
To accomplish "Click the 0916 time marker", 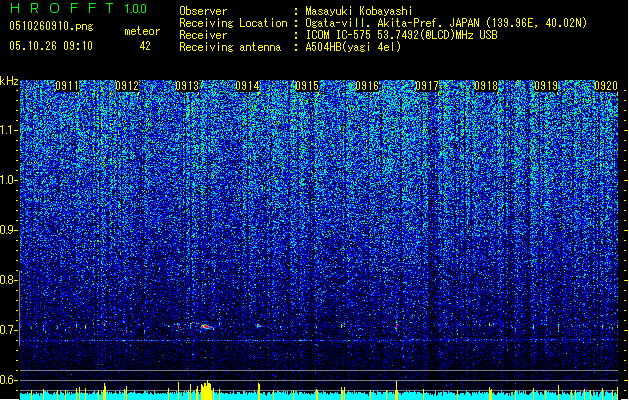I will click(x=367, y=86).
